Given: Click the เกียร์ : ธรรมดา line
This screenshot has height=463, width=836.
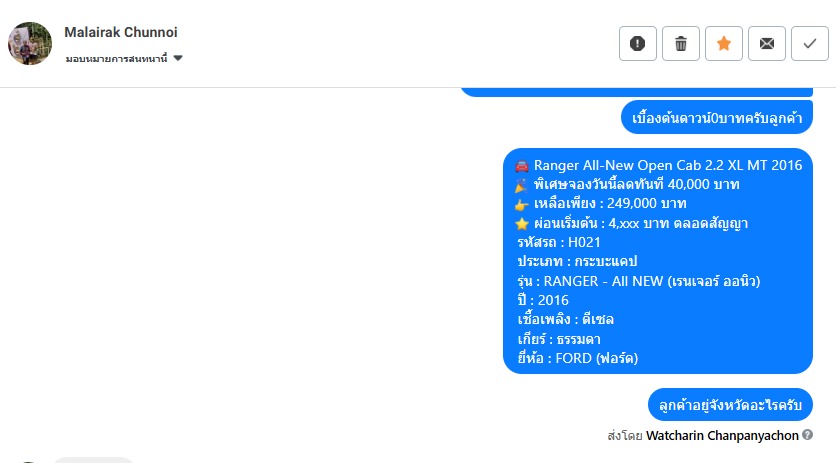Looking at the screenshot, I should click(x=559, y=339).
